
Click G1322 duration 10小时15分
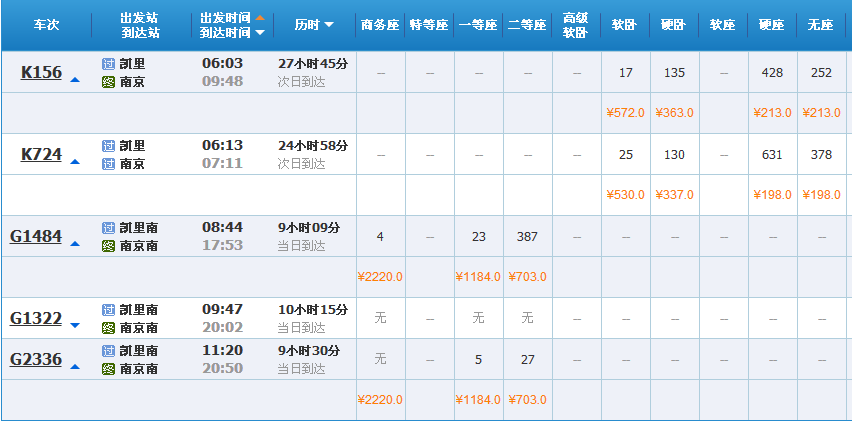click(313, 310)
